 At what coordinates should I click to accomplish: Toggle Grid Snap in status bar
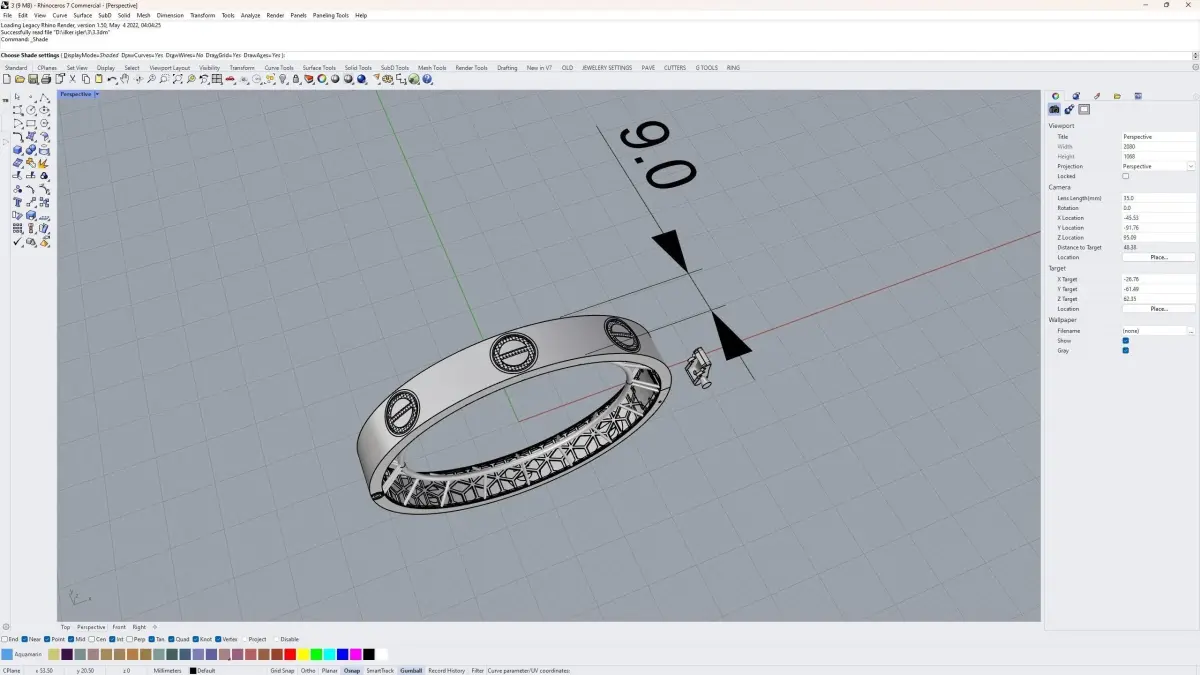282,671
